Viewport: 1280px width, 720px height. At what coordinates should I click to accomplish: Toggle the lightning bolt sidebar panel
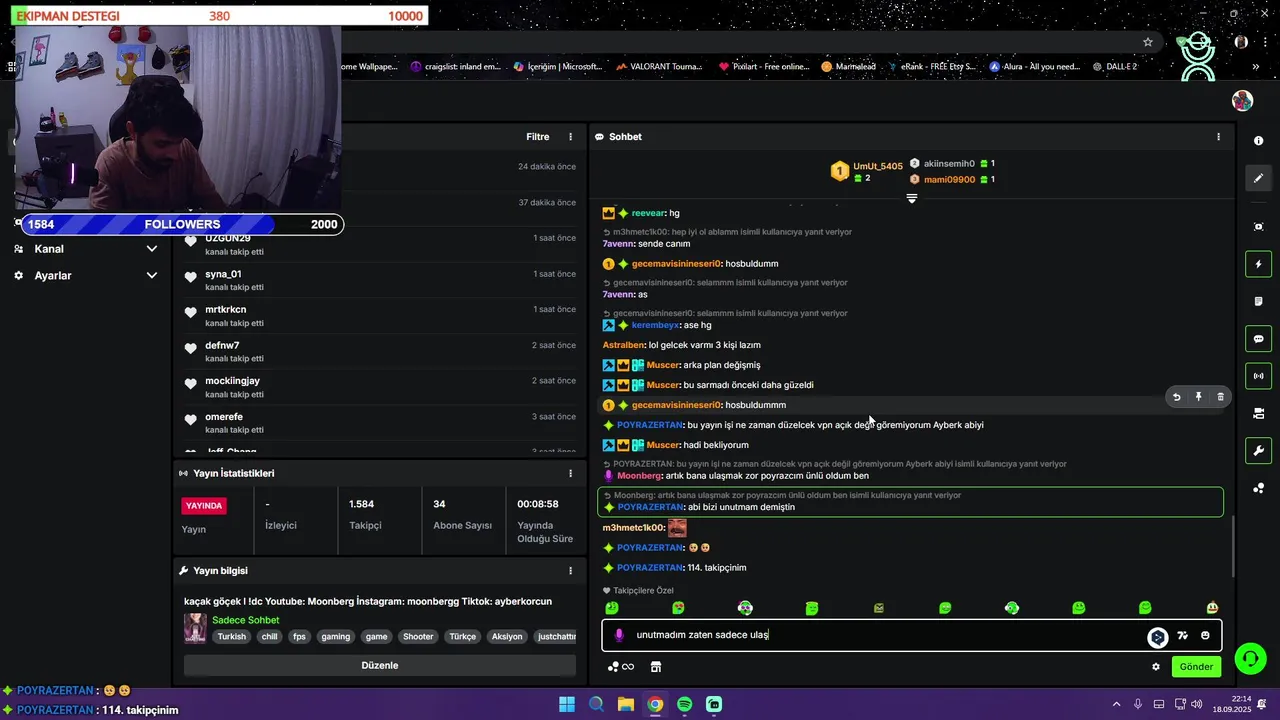click(x=1258, y=264)
